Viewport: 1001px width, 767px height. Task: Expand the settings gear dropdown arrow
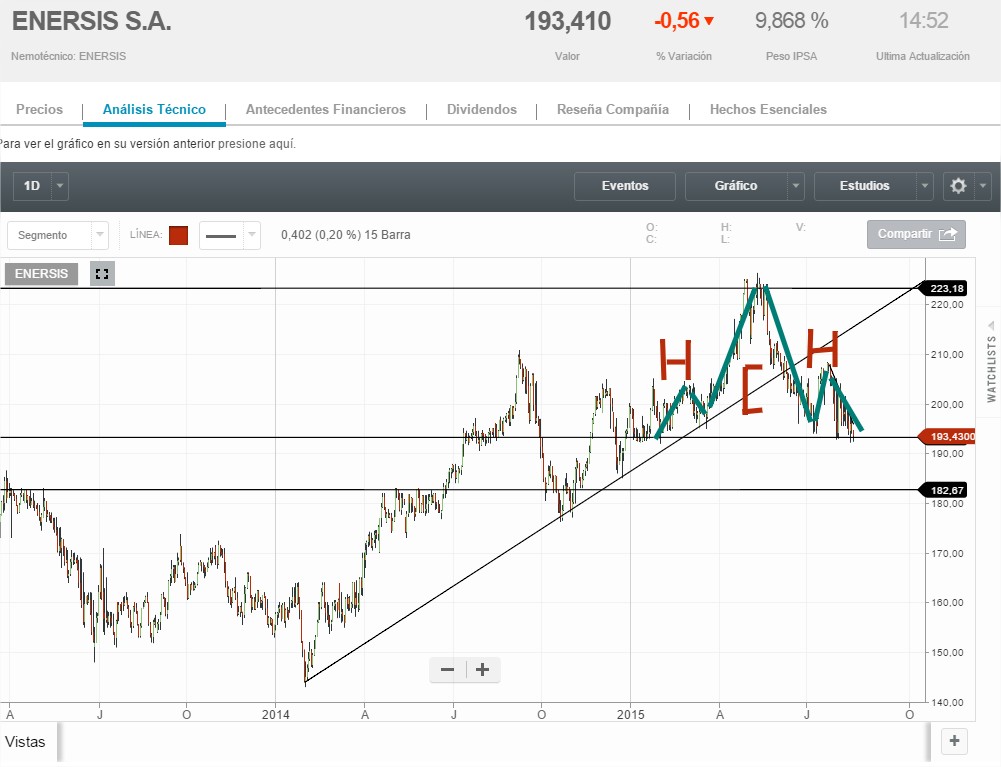click(983, 186)
